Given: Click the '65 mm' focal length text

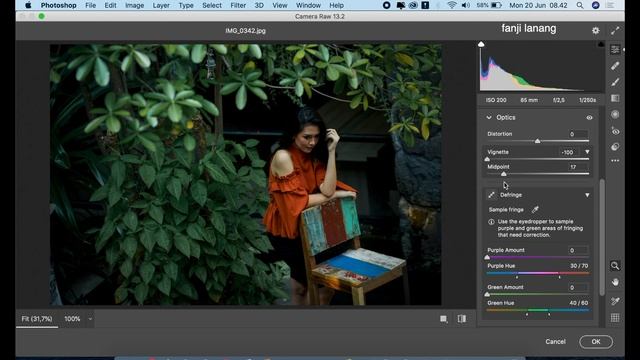Looking at the screenshot, I should [529, 100].
